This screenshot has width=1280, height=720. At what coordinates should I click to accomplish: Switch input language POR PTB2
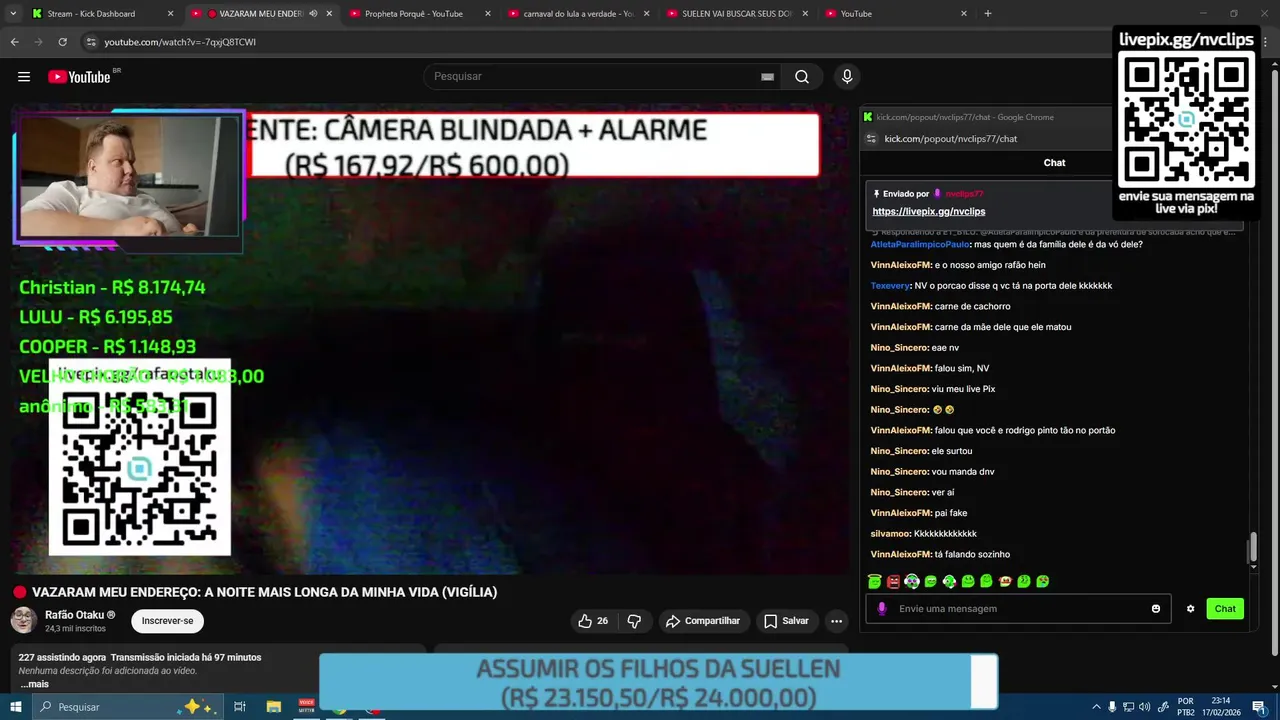[1185, 707]
